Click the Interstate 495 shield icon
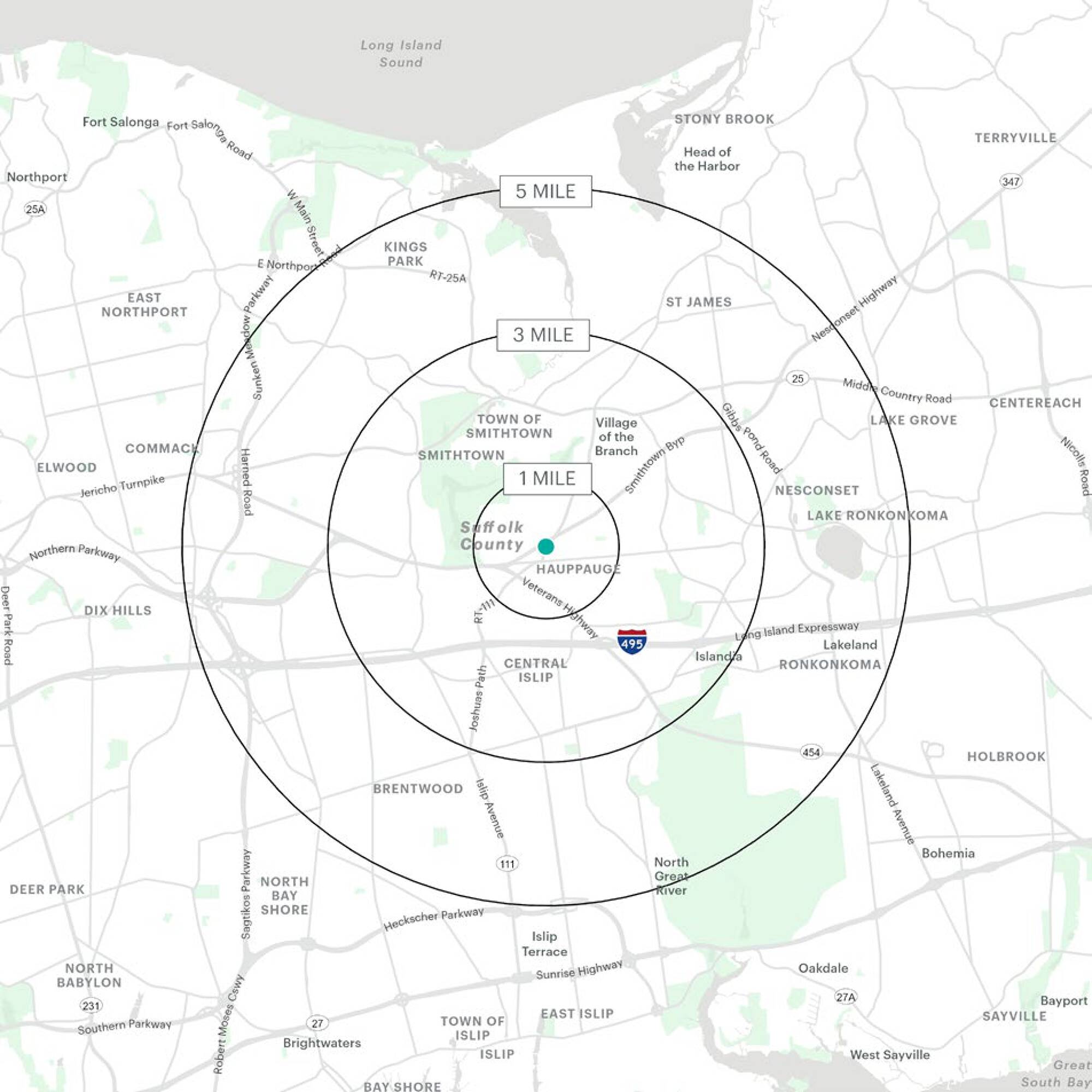Viewport: 1092px width, 1092px height. pos(632,642)
